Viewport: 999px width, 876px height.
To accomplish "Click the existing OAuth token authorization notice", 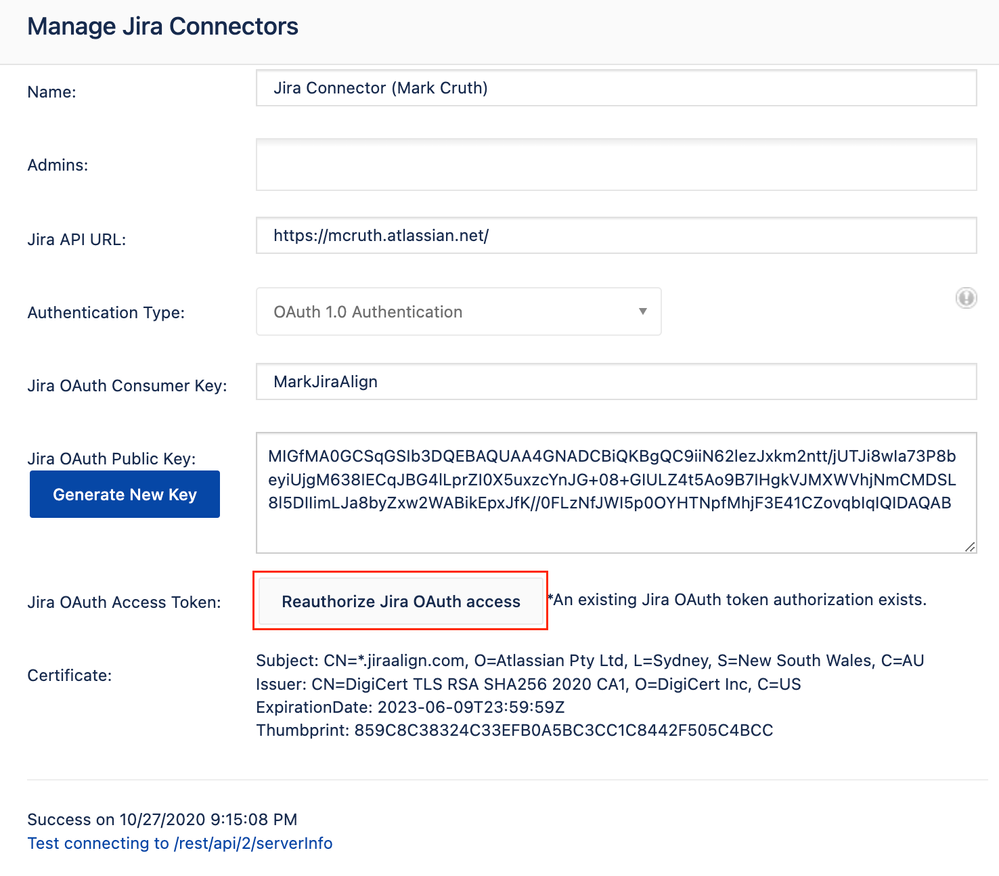I will (737, 600).
